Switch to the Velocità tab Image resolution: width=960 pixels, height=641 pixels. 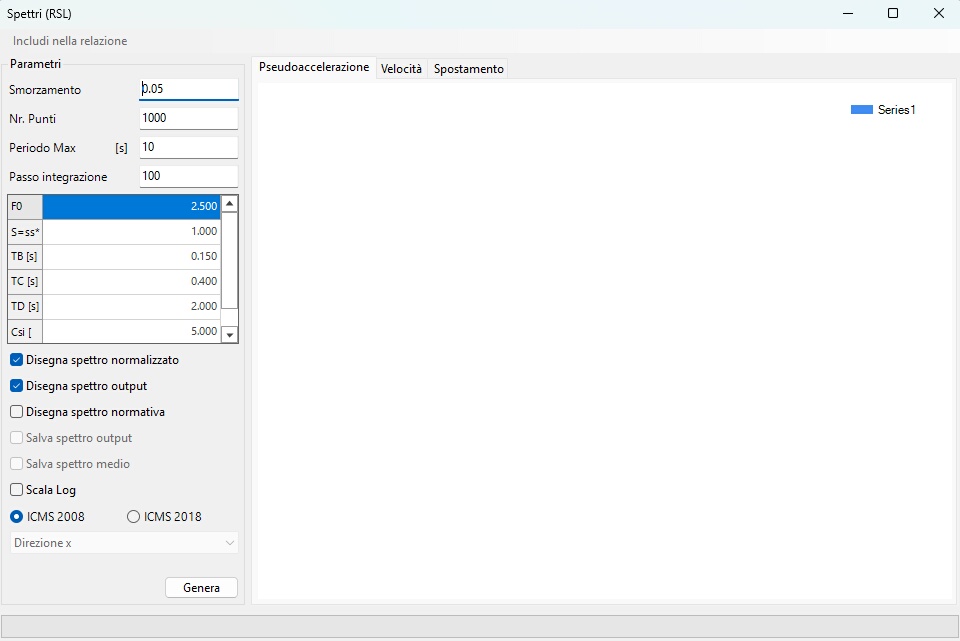401,69
